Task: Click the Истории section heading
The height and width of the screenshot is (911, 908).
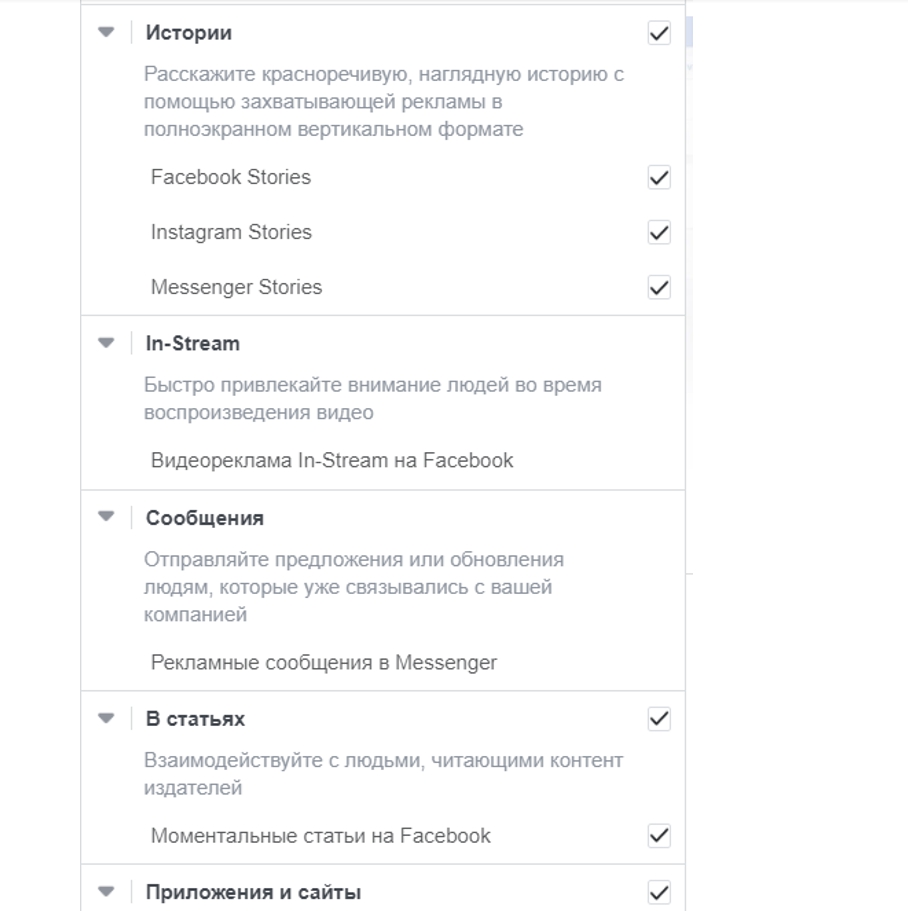Action: coord(189,33)
